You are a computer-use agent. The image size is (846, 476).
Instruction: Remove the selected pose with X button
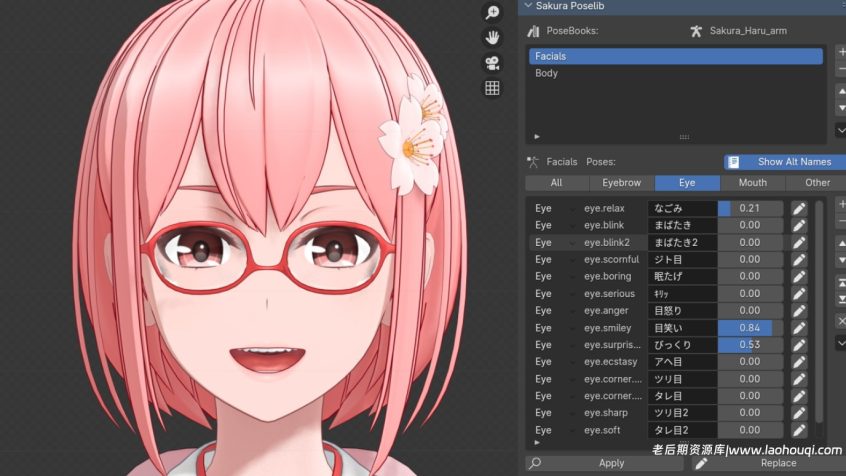841,321
